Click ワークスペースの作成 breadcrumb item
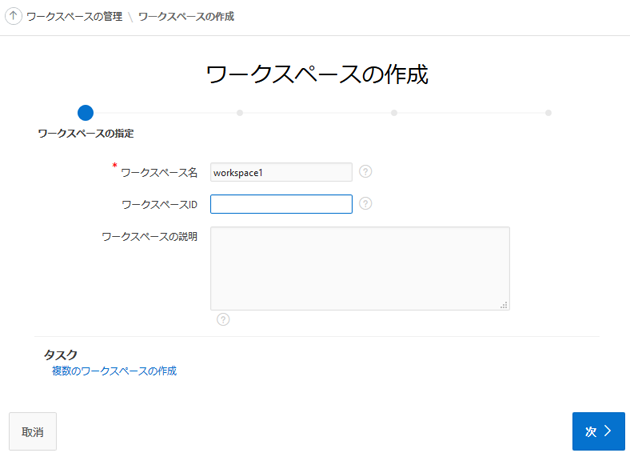This screenshot has height=461, width=630. coord(186,16)
